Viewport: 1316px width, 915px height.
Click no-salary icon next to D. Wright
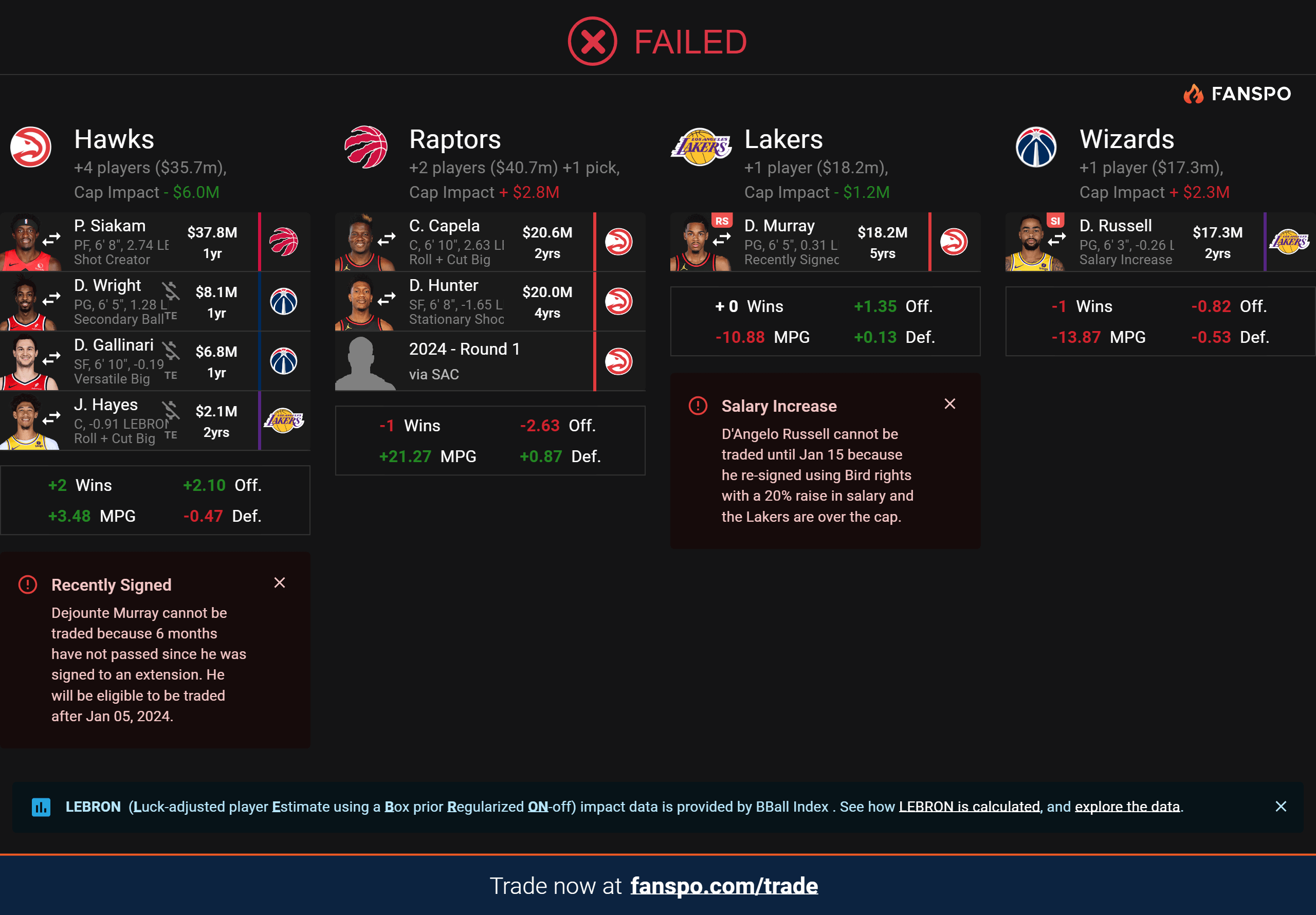click(170, 291)
